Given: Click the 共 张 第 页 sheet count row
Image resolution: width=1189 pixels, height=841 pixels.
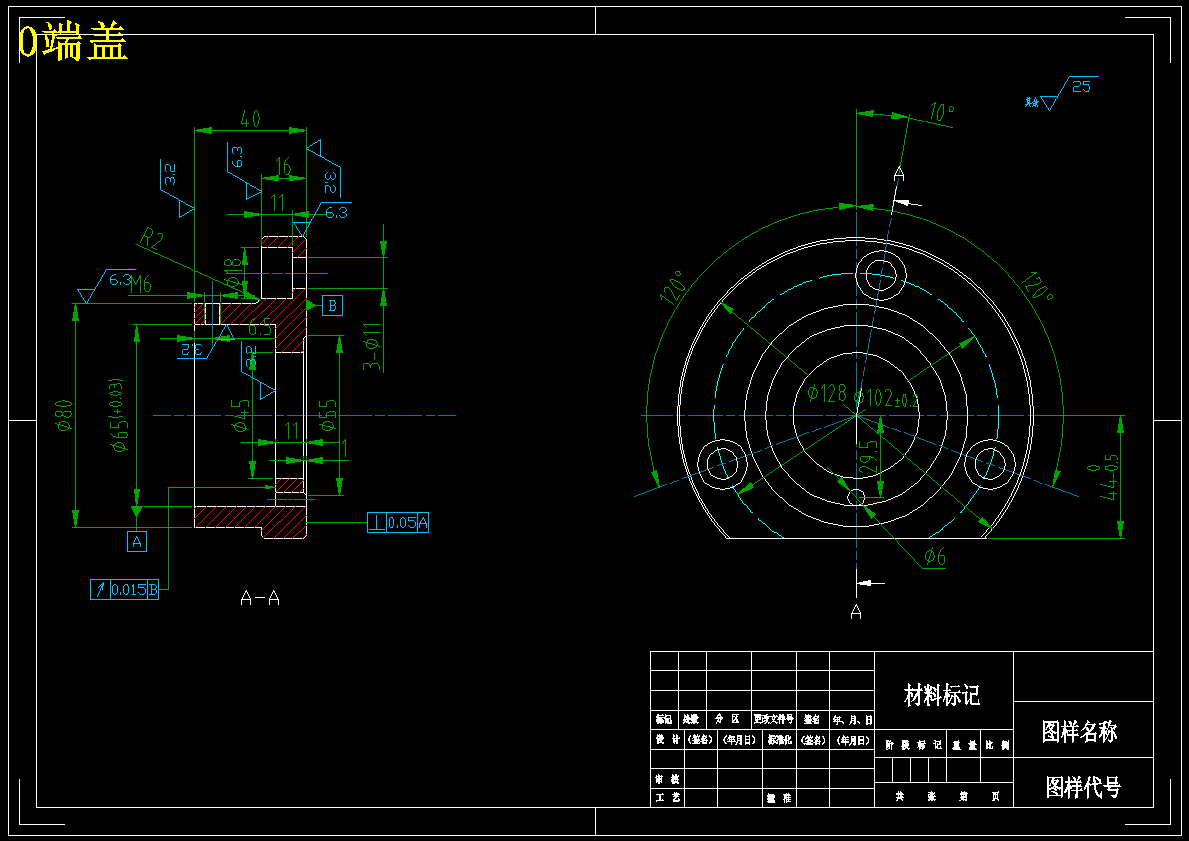Looking at the screenshot, I should (944, 796).
